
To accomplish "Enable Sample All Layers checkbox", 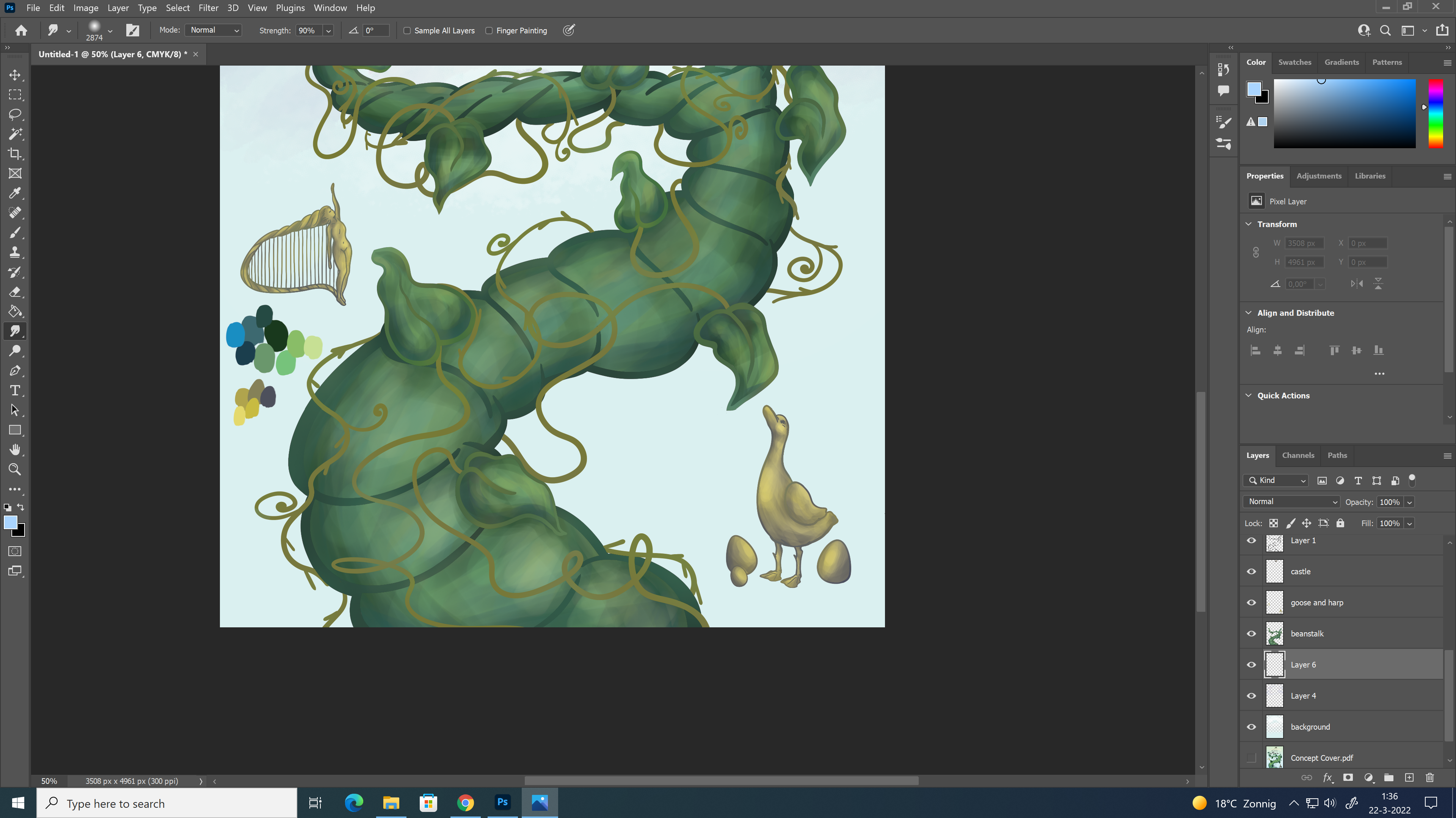I will tap(407, 30).
